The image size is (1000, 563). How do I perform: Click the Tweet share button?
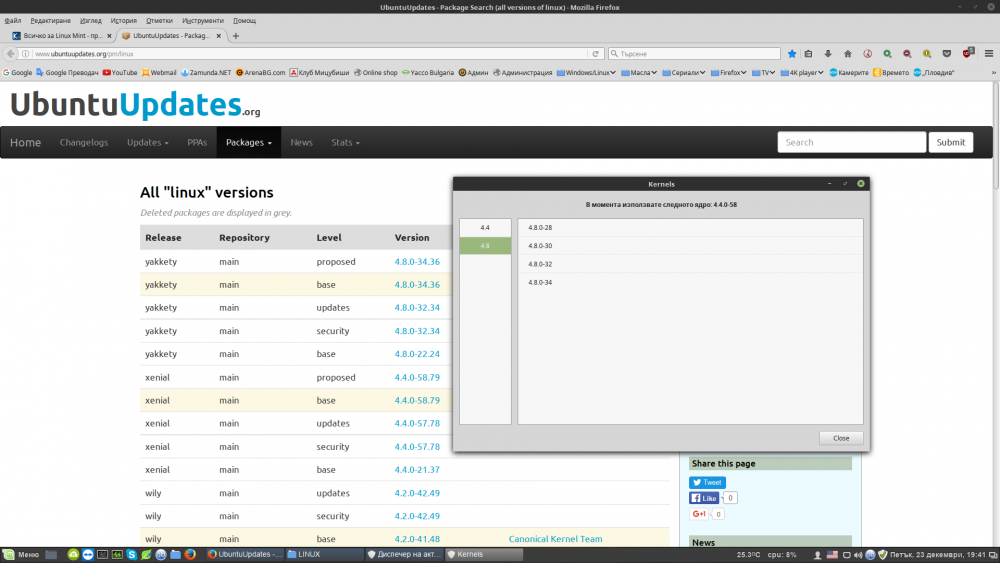tap(707, 483)
